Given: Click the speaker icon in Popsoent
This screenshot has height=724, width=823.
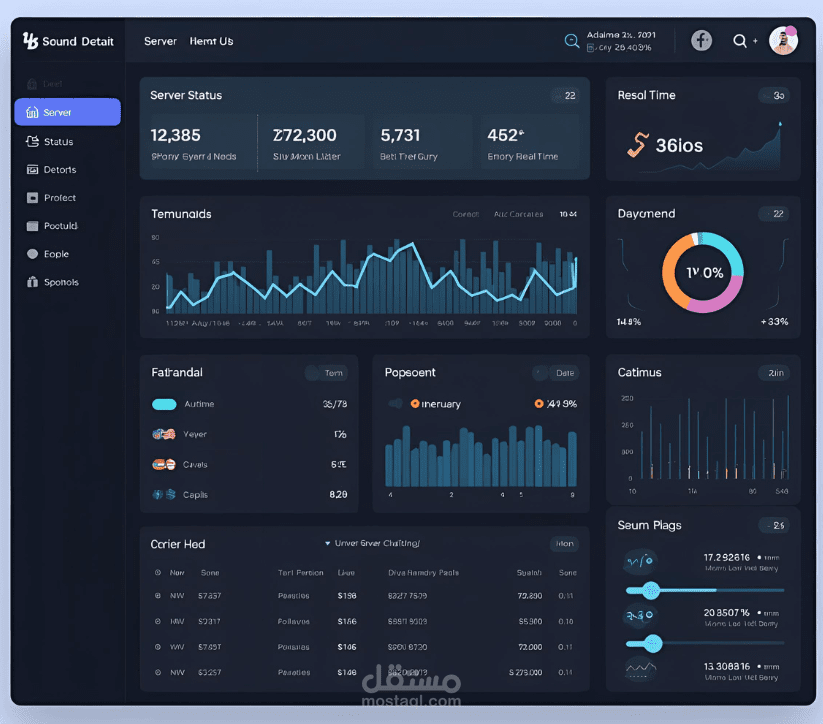Looking at the screenshot, I should pos(395,403).
